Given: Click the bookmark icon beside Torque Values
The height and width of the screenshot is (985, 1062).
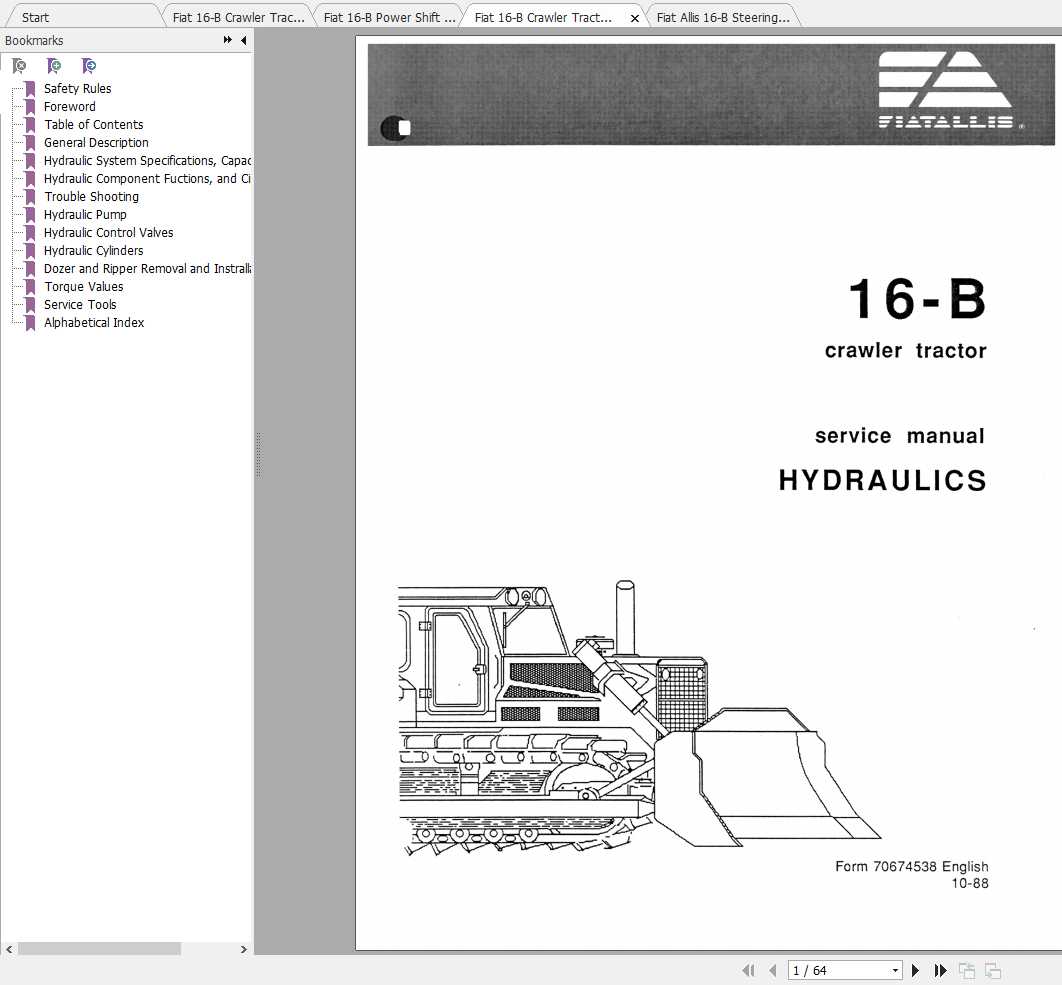Looking at the screenshot, I should (30, 287).
